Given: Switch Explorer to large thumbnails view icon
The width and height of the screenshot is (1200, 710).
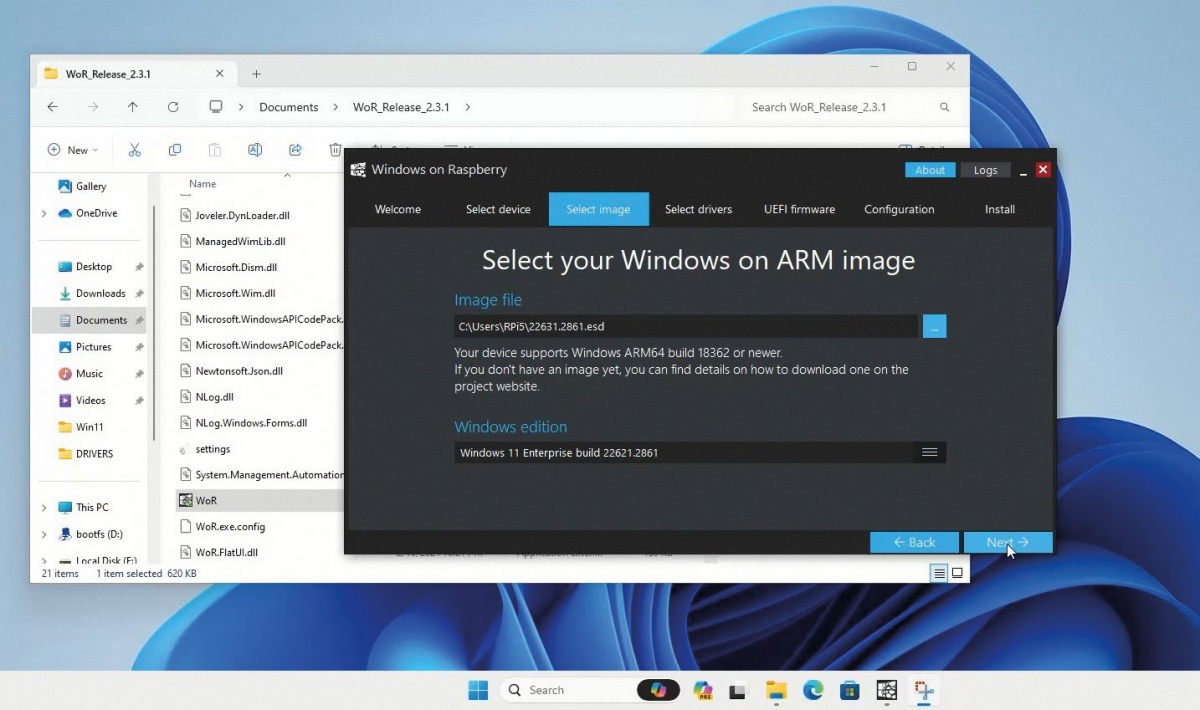Looking at the screenshot, I should pyautogui.click(x=957, y=573).
